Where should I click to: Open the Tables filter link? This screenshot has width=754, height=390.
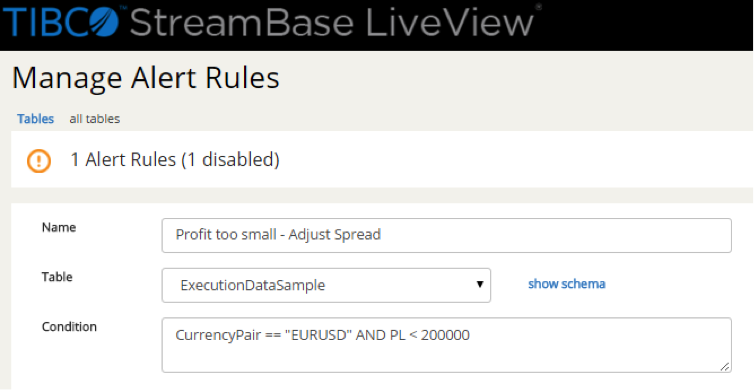(x=36, y=119)
